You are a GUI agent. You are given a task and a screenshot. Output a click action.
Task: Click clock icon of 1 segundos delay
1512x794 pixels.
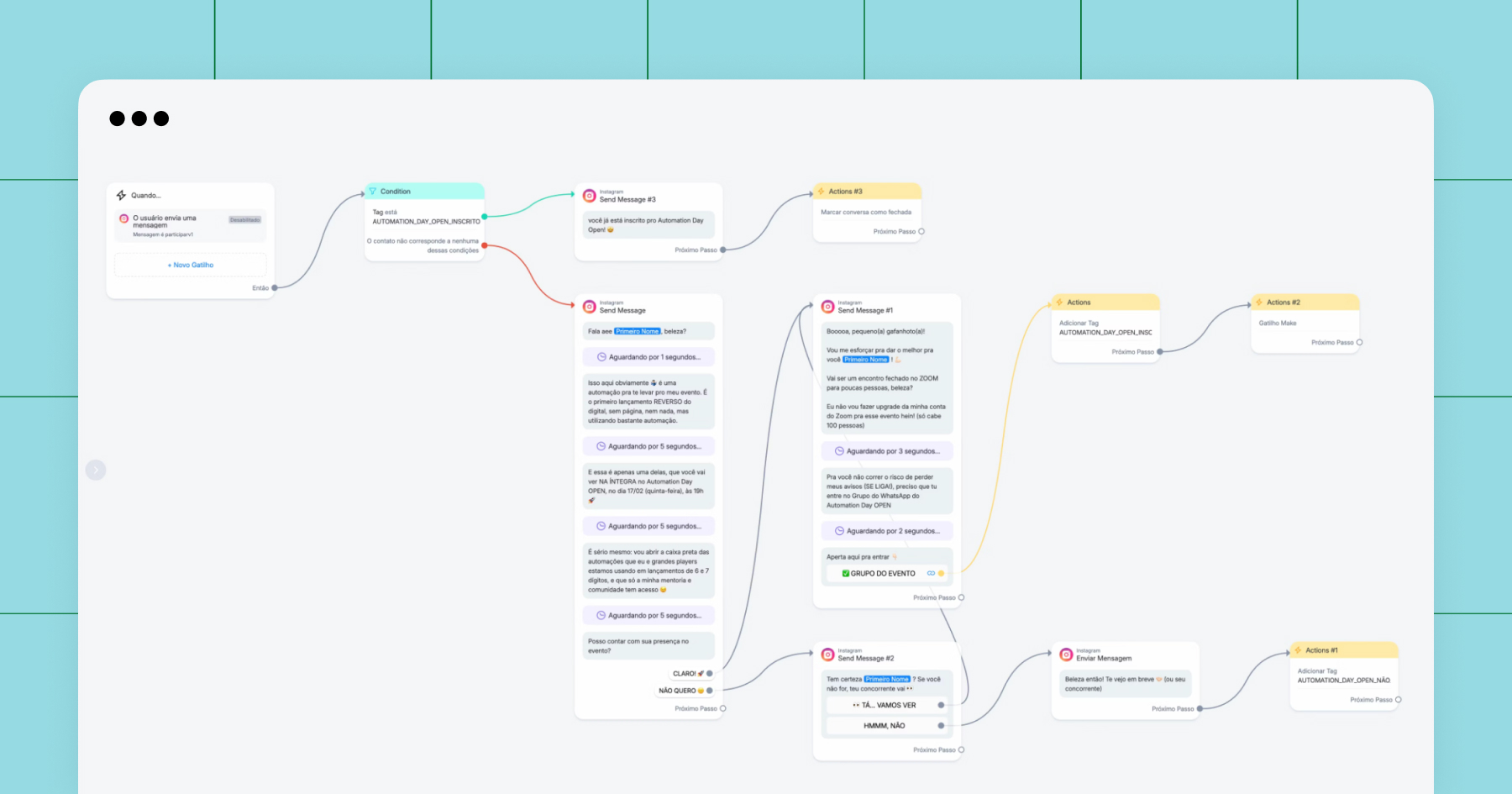[601, 357]
